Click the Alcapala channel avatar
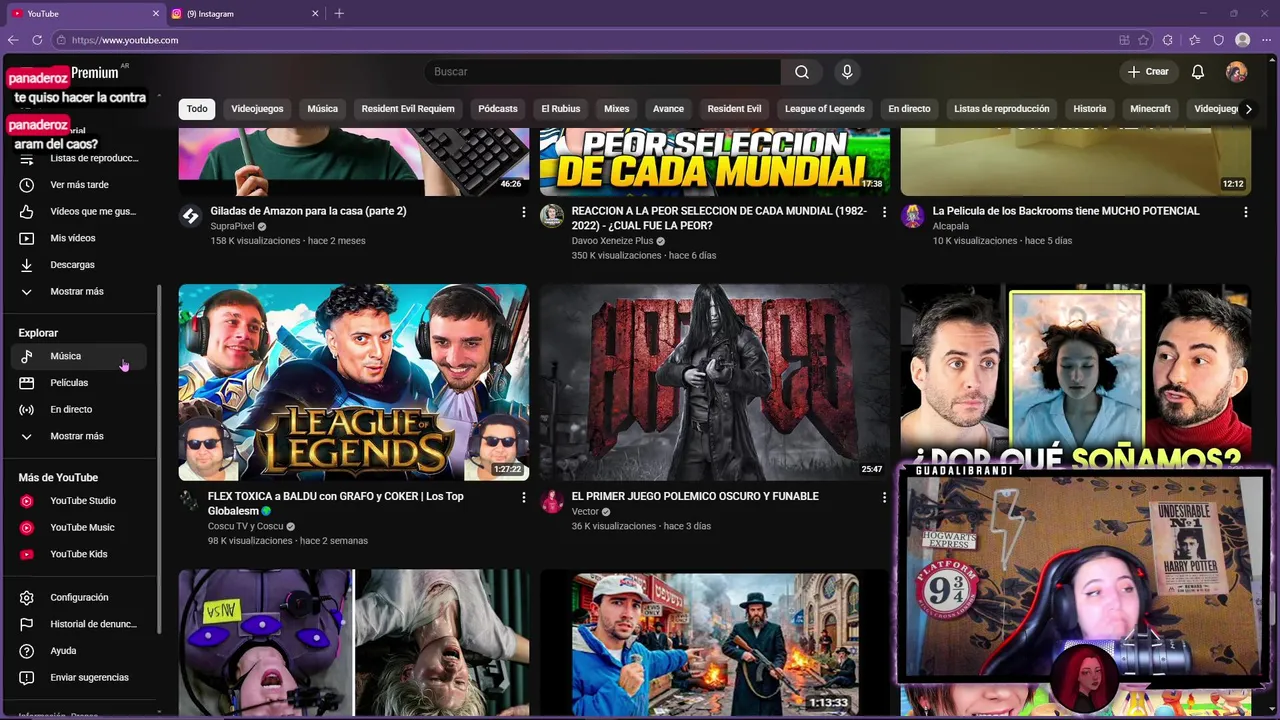The height and width of the screenshot is (720, 1280). [x=912, y=216]
